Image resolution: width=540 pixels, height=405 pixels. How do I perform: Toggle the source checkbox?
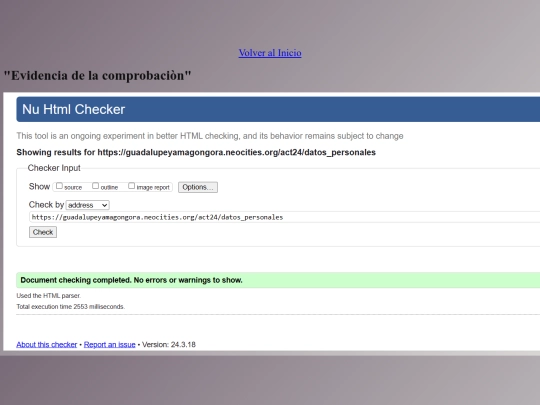point(59,186)
